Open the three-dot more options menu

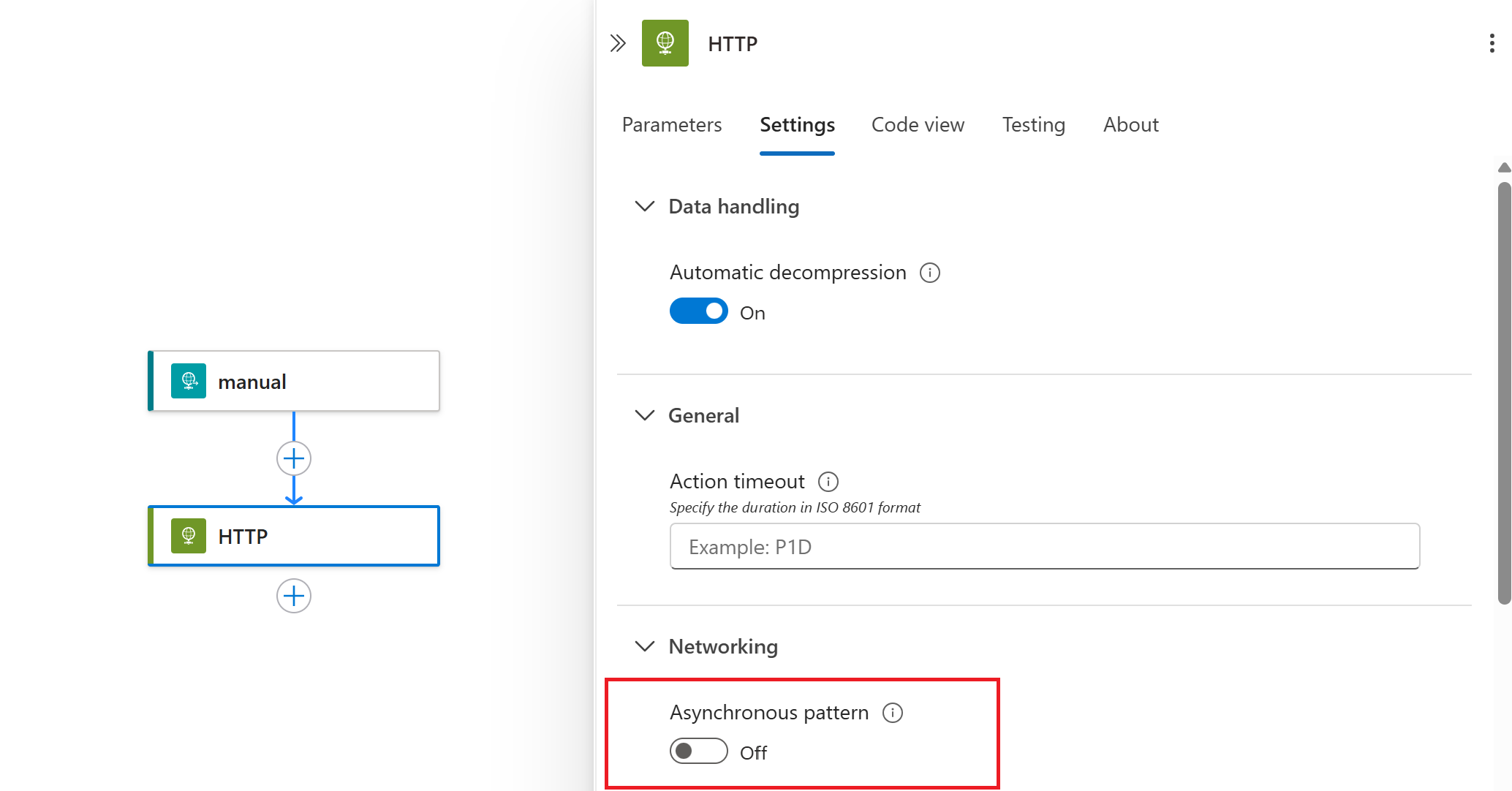[x=1492, y=44]
